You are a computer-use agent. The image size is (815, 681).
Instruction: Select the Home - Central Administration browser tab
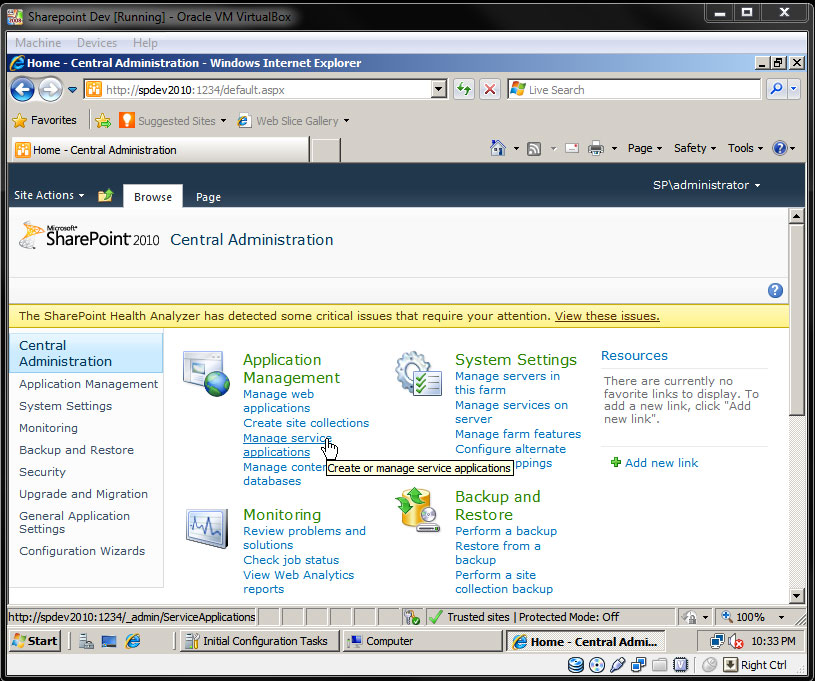(160, 150)
